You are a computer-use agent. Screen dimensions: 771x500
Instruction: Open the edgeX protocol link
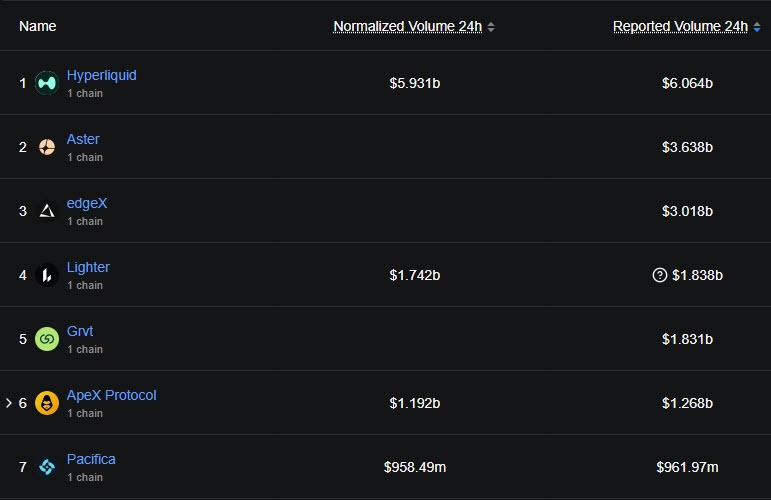(x=87, y=203)
